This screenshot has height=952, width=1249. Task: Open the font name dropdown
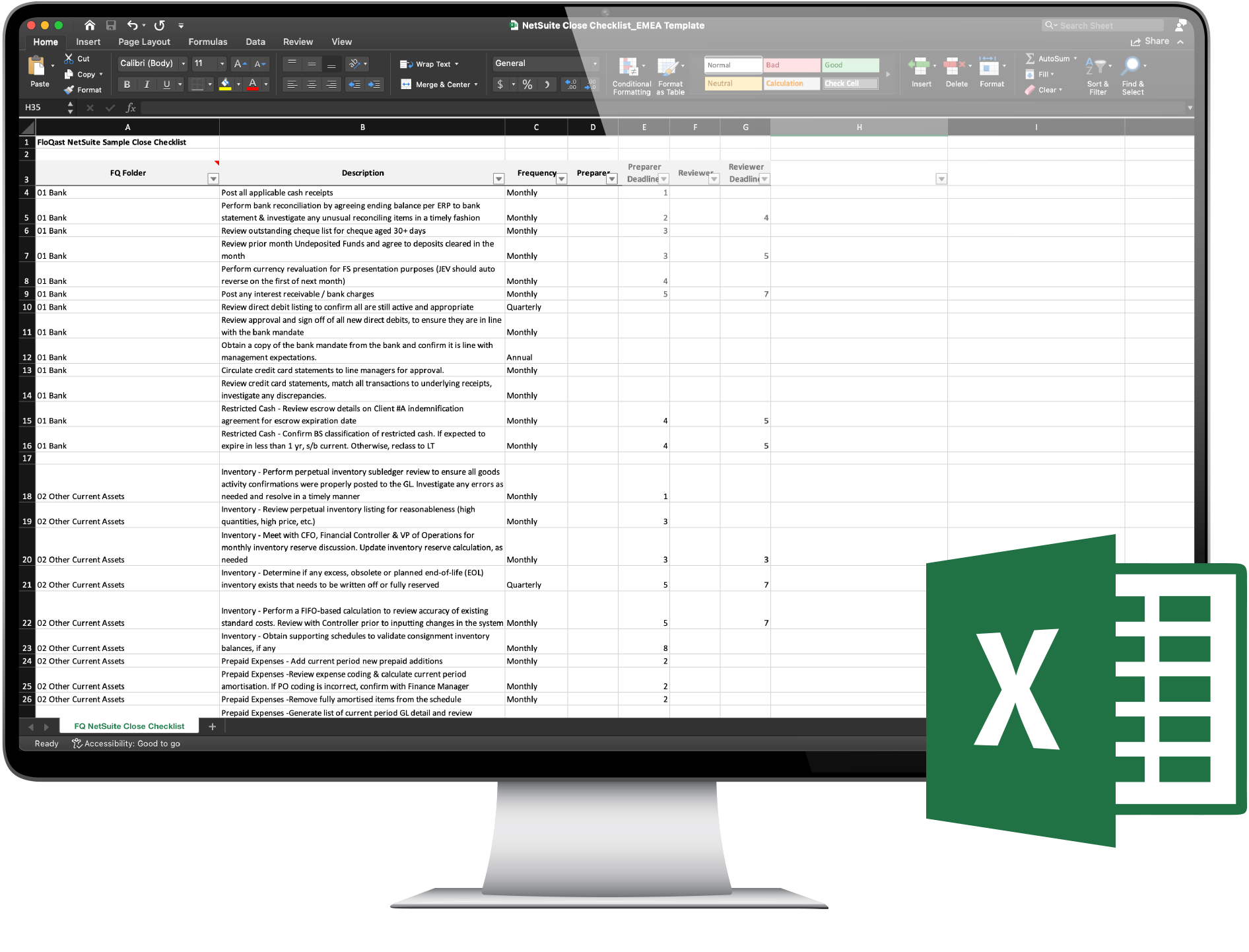184,63
